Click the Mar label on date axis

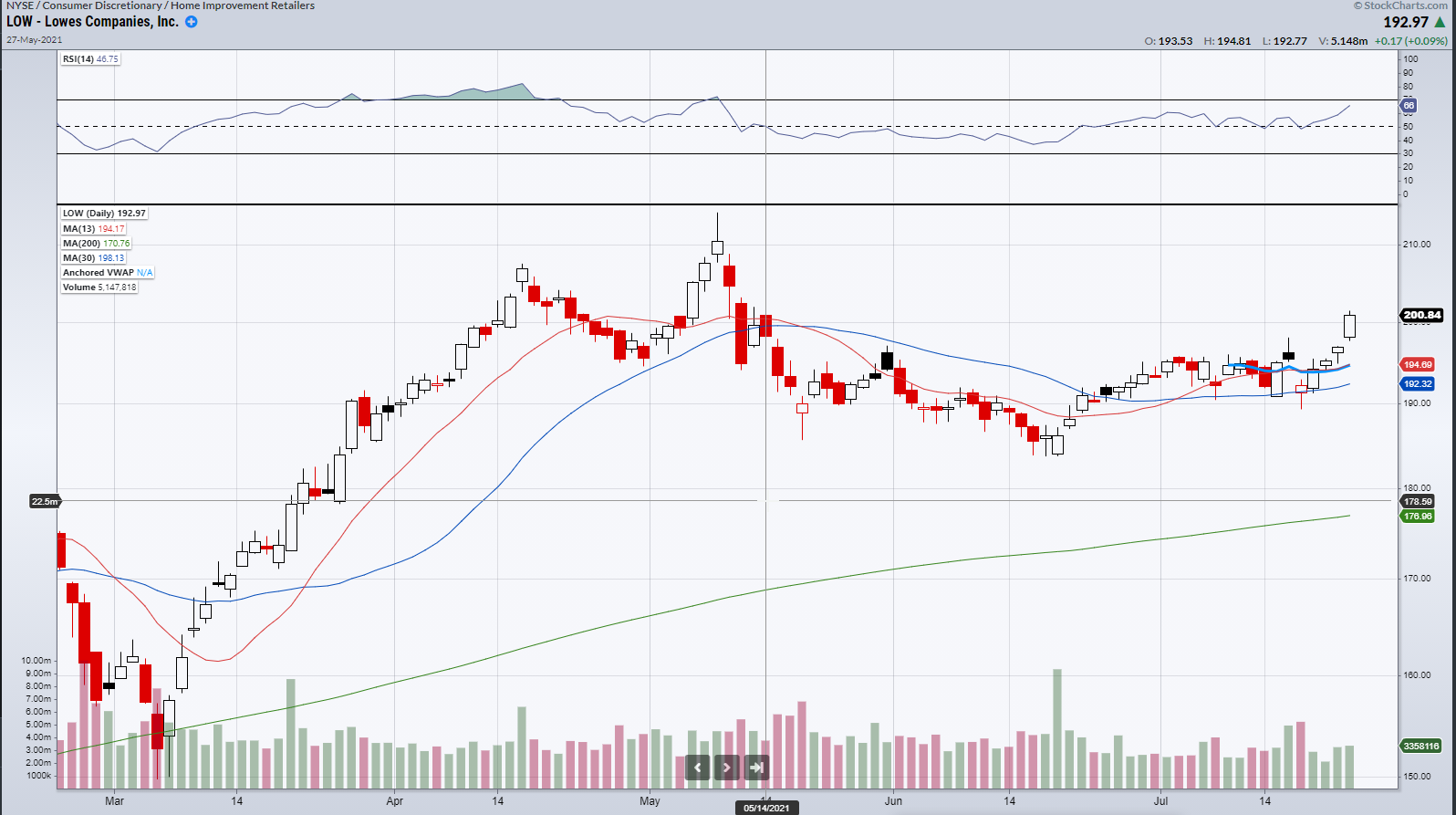click(114, 801)
